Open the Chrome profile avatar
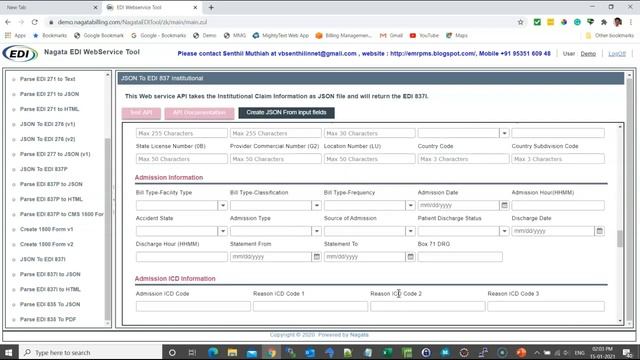This screenshot has height=360, width=640. point(618,22)
